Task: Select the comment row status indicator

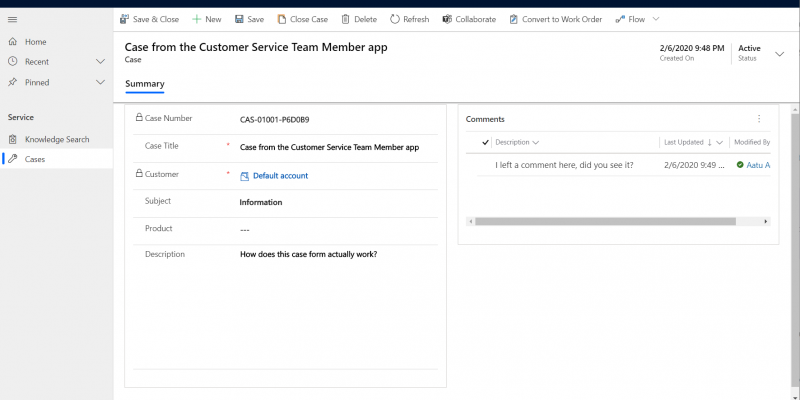Action: (740, 165)
